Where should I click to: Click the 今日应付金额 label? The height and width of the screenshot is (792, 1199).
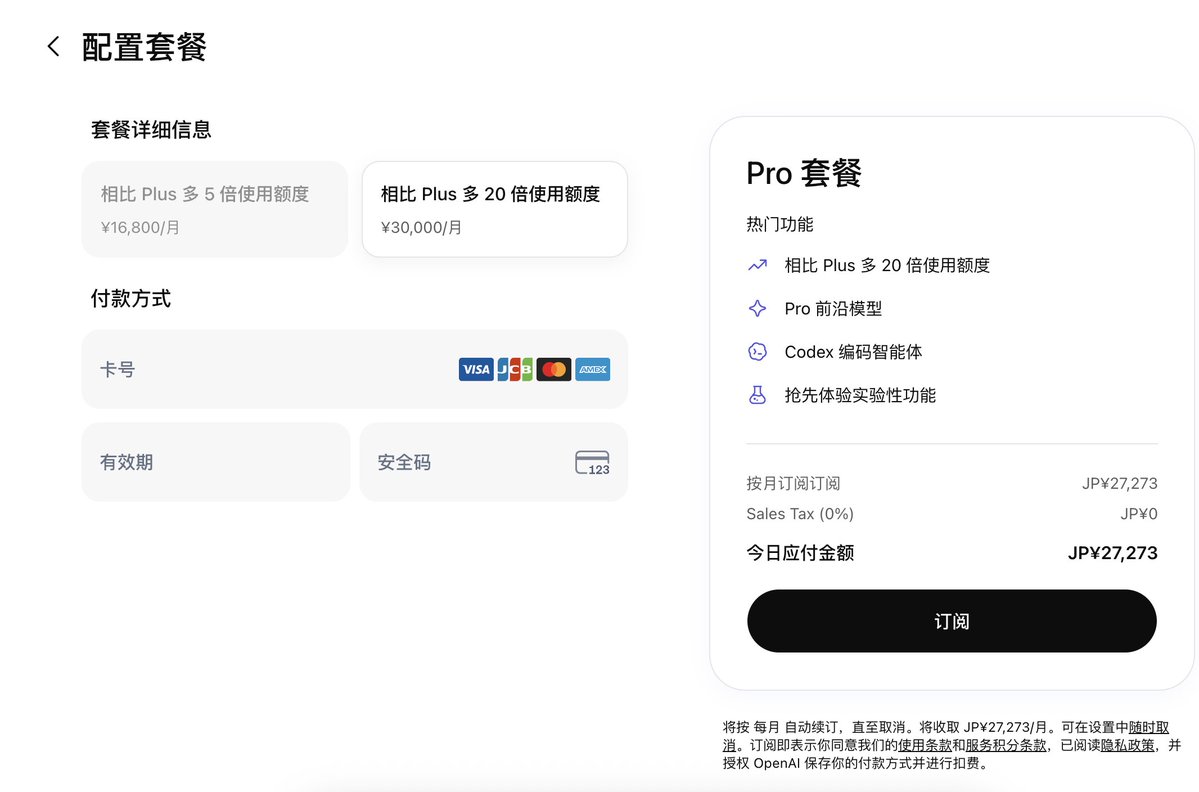point(800,553)
